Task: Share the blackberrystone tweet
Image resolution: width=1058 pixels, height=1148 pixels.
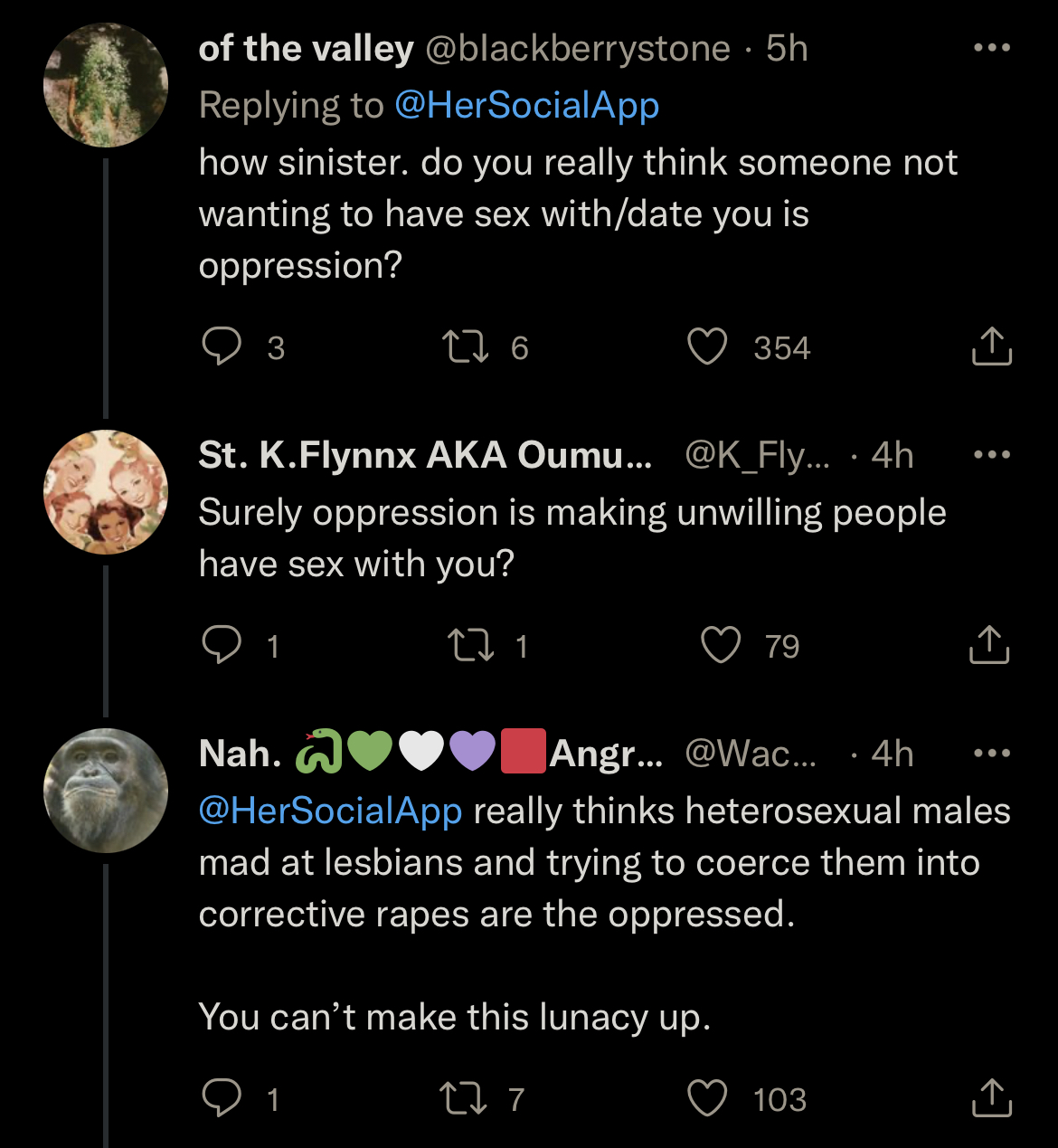Action: click(x=991, y=346)
